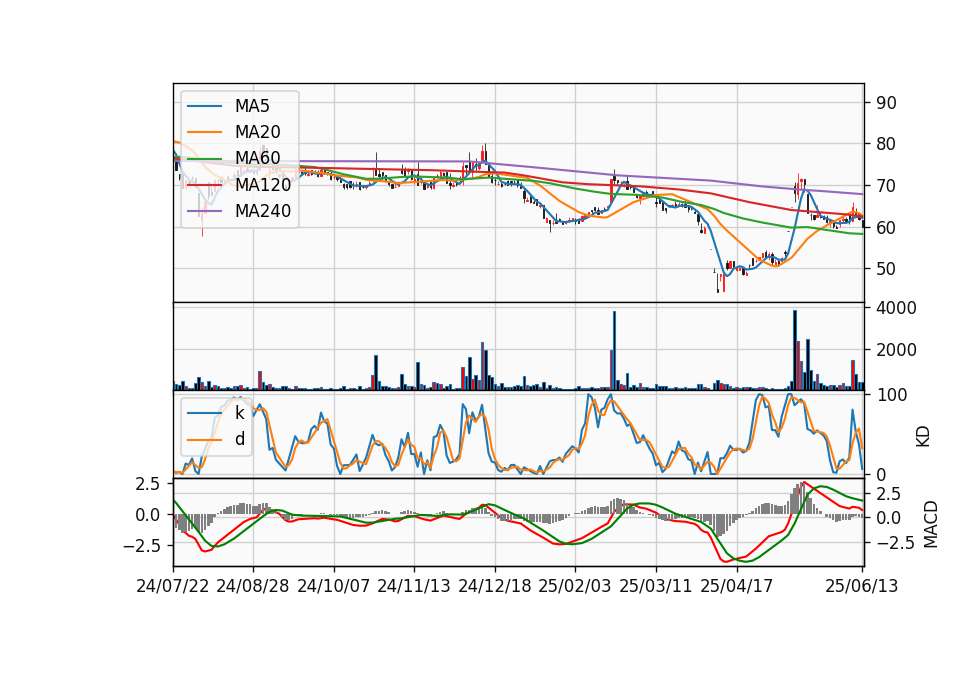
Task: Click the price axis value 90
Action: pyautogui.click(x=886, y=103)
